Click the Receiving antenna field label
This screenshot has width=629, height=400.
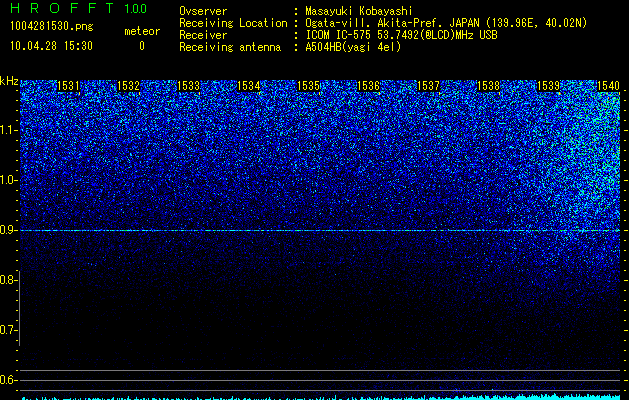pyautogui.click(x=230, y=47)
